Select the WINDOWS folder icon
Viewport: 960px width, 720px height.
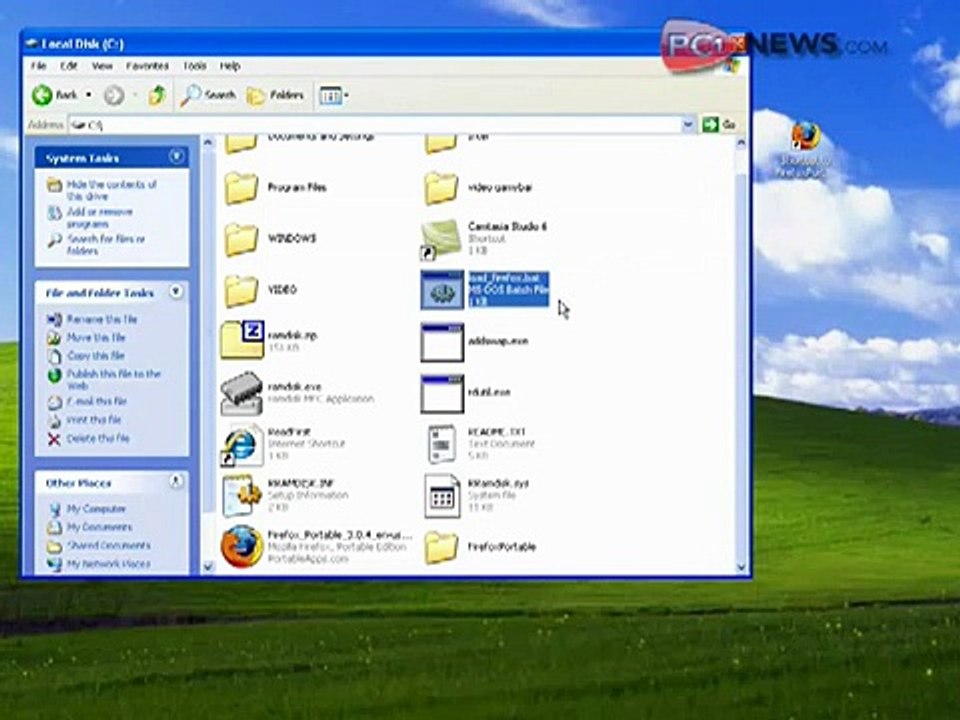[241, 239]
